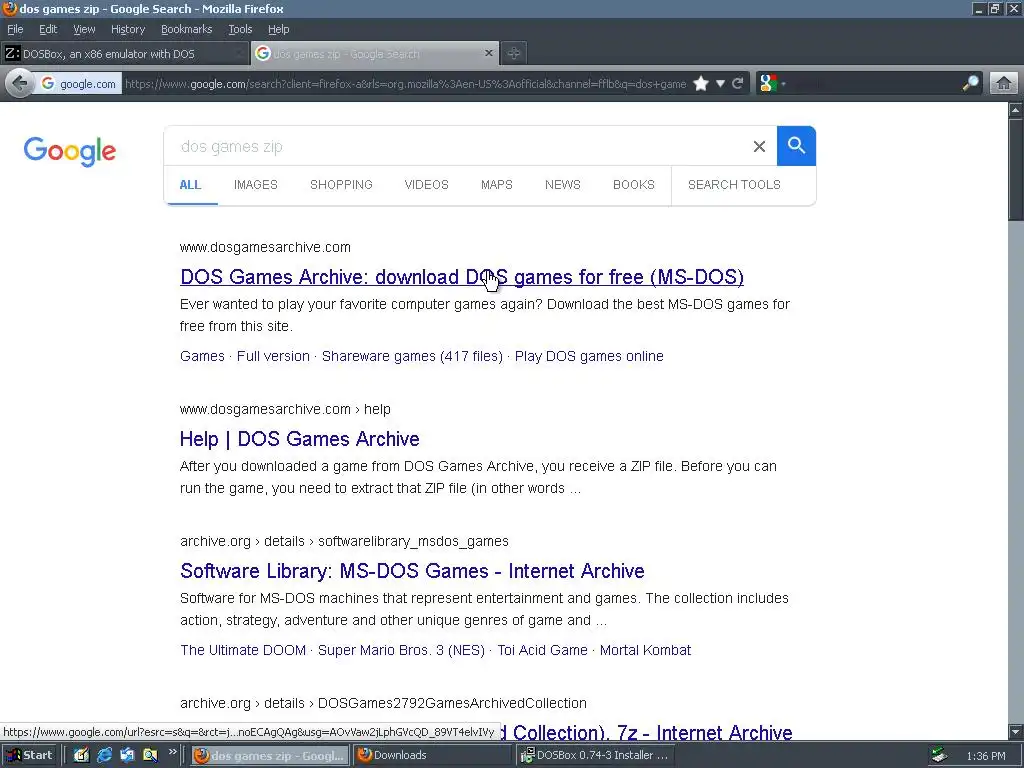Open a new tab with the plus button
This screenshot has height=768, width=1024.
(x=514, y=54)
